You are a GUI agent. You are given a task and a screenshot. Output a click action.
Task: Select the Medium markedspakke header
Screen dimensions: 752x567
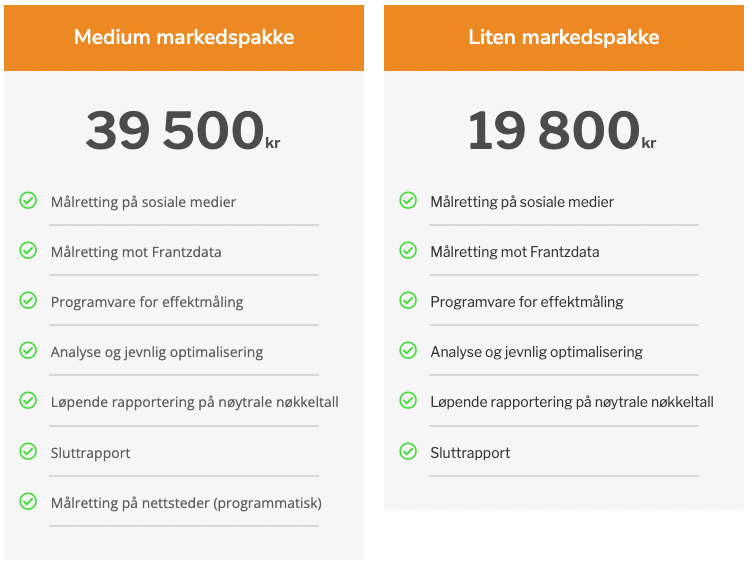coord(184,38)
